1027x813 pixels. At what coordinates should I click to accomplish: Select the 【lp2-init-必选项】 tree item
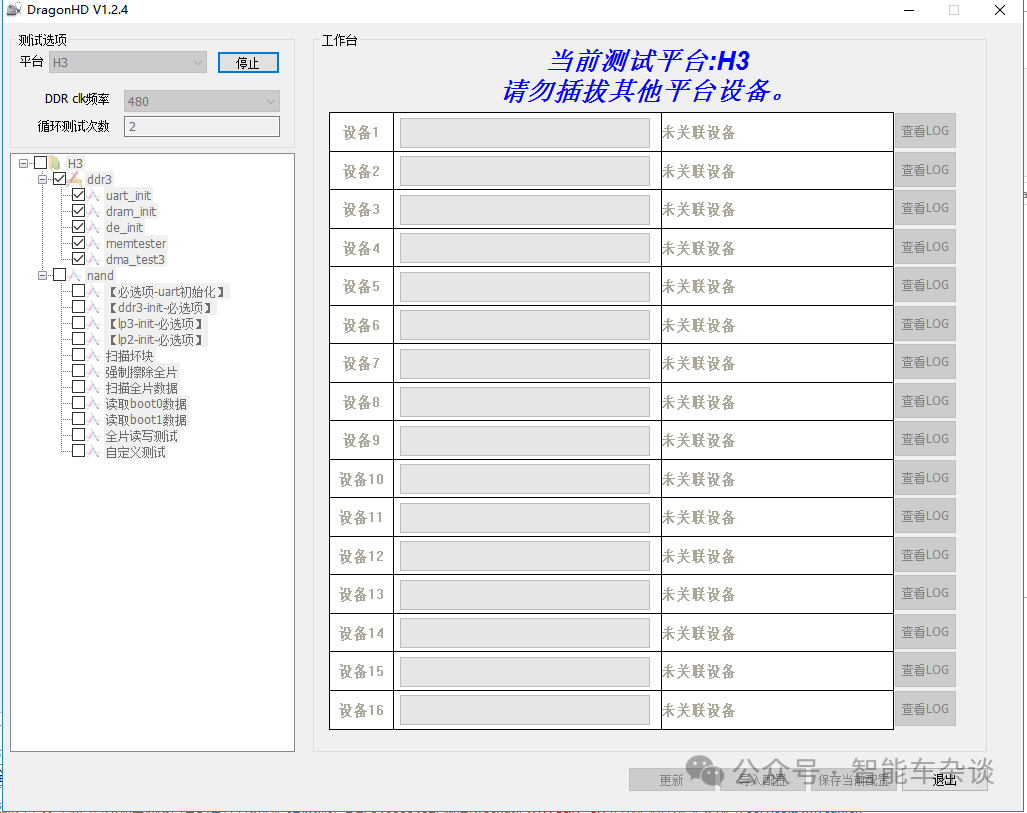pos(156,340)
